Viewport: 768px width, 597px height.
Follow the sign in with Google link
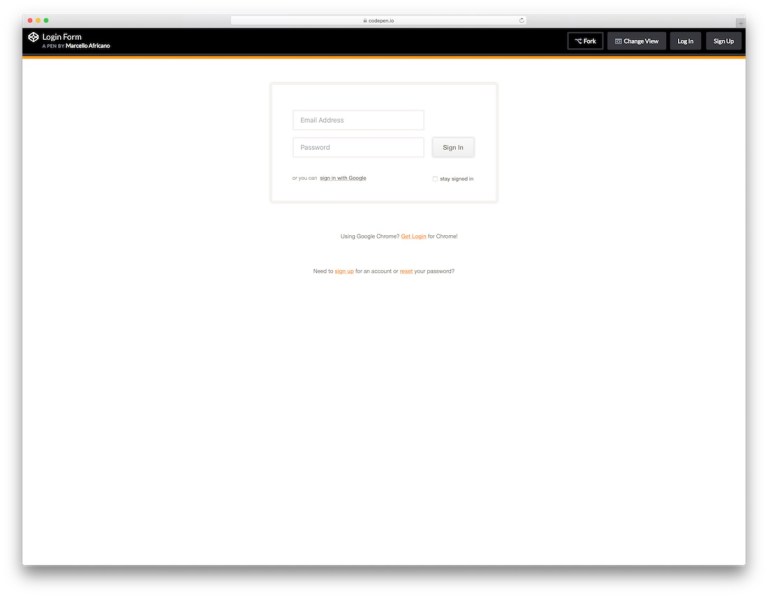[343, 178]
